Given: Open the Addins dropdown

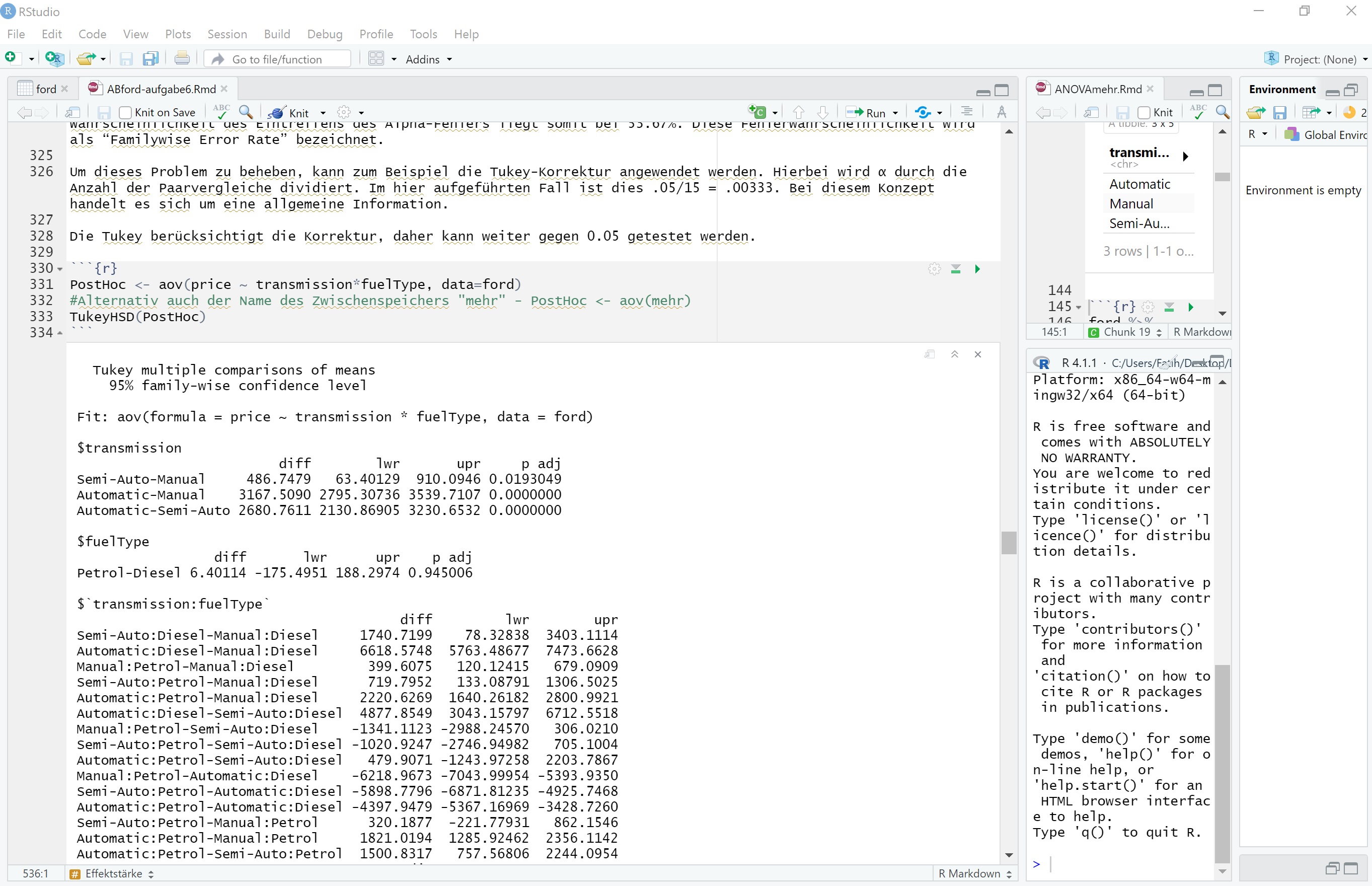Looking at the screenshot, I should (x=428, y=59).
